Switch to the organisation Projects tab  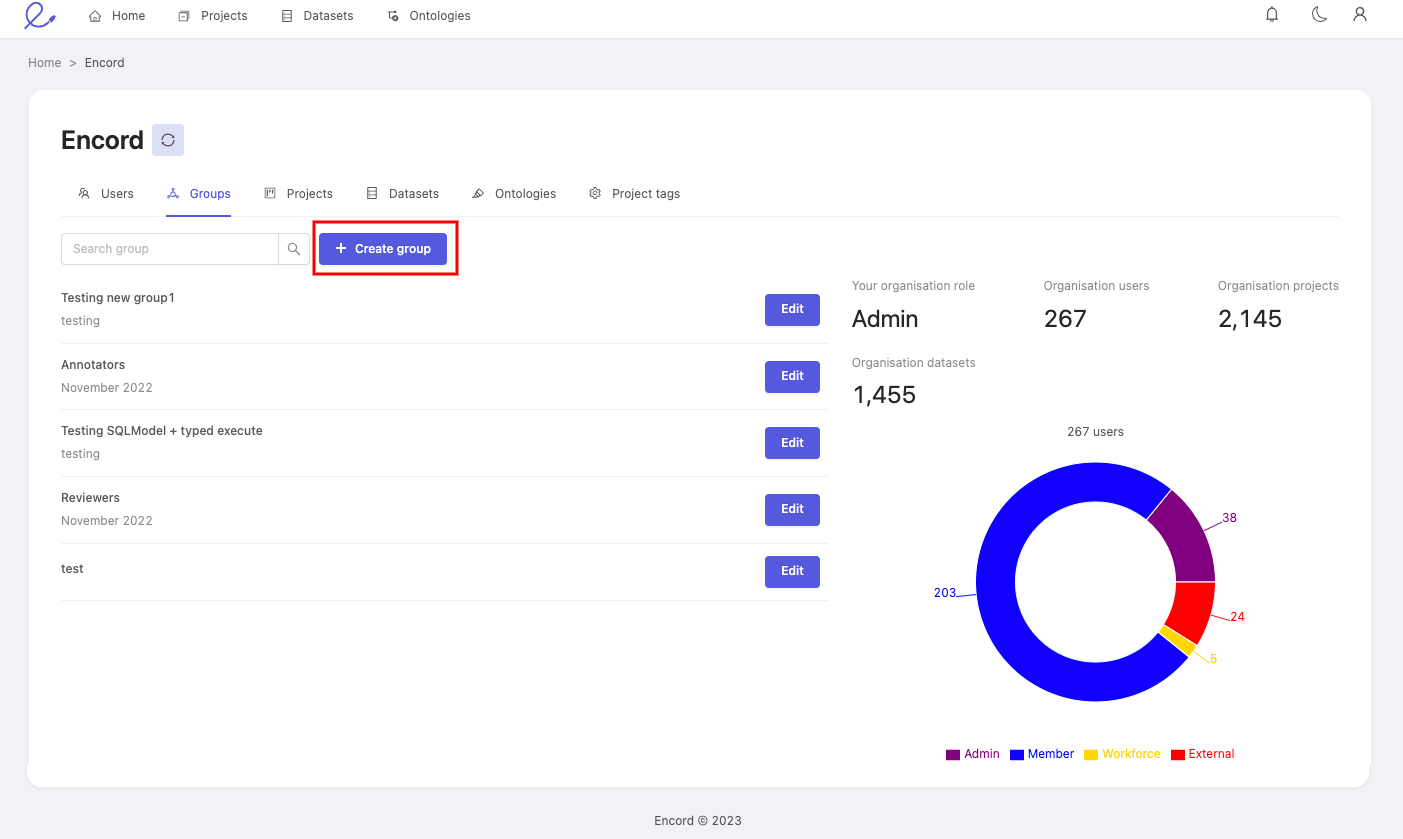click(x=298, y=193)
